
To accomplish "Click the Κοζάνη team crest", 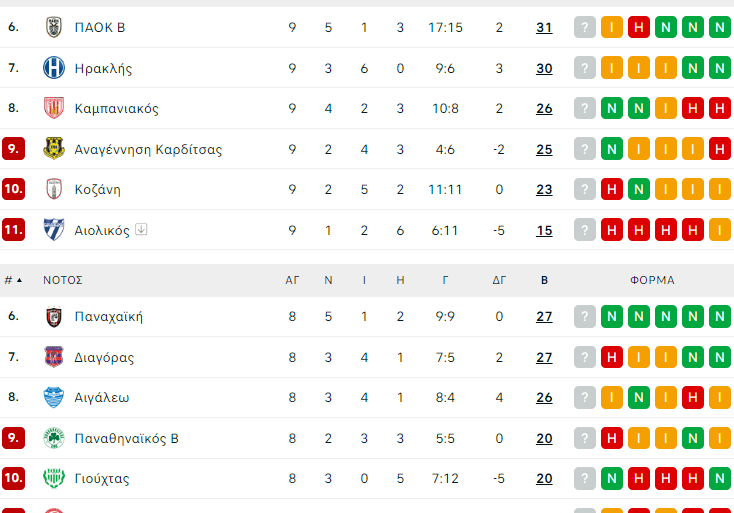I will (x=53, y=189).
